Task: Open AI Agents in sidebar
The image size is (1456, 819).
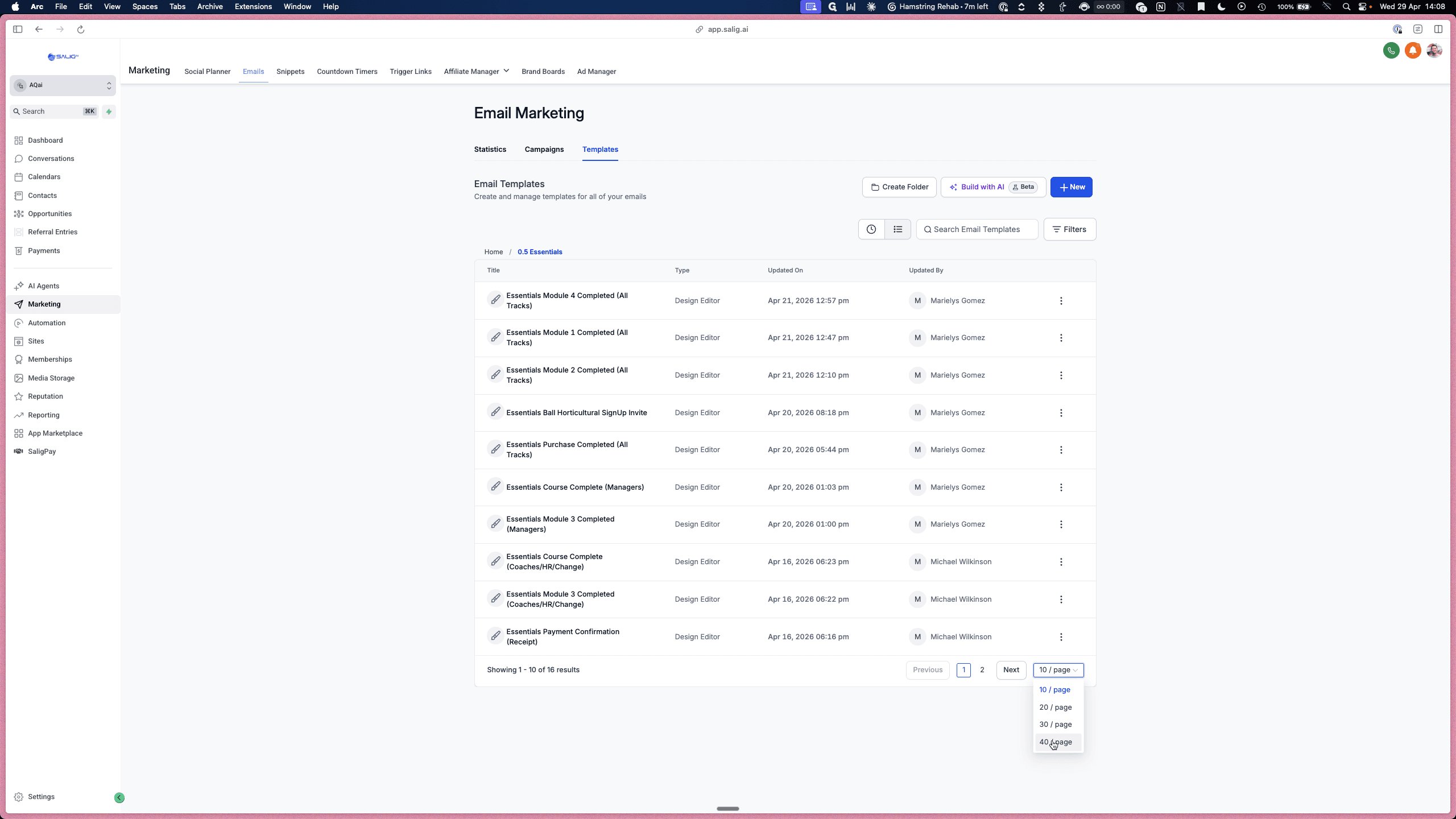Action: tap(44, 286)
